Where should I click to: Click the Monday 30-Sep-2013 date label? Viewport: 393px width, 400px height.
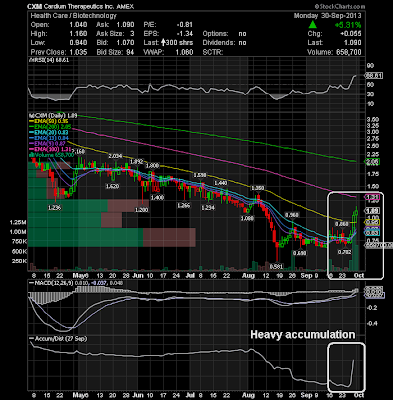[327, 16]
